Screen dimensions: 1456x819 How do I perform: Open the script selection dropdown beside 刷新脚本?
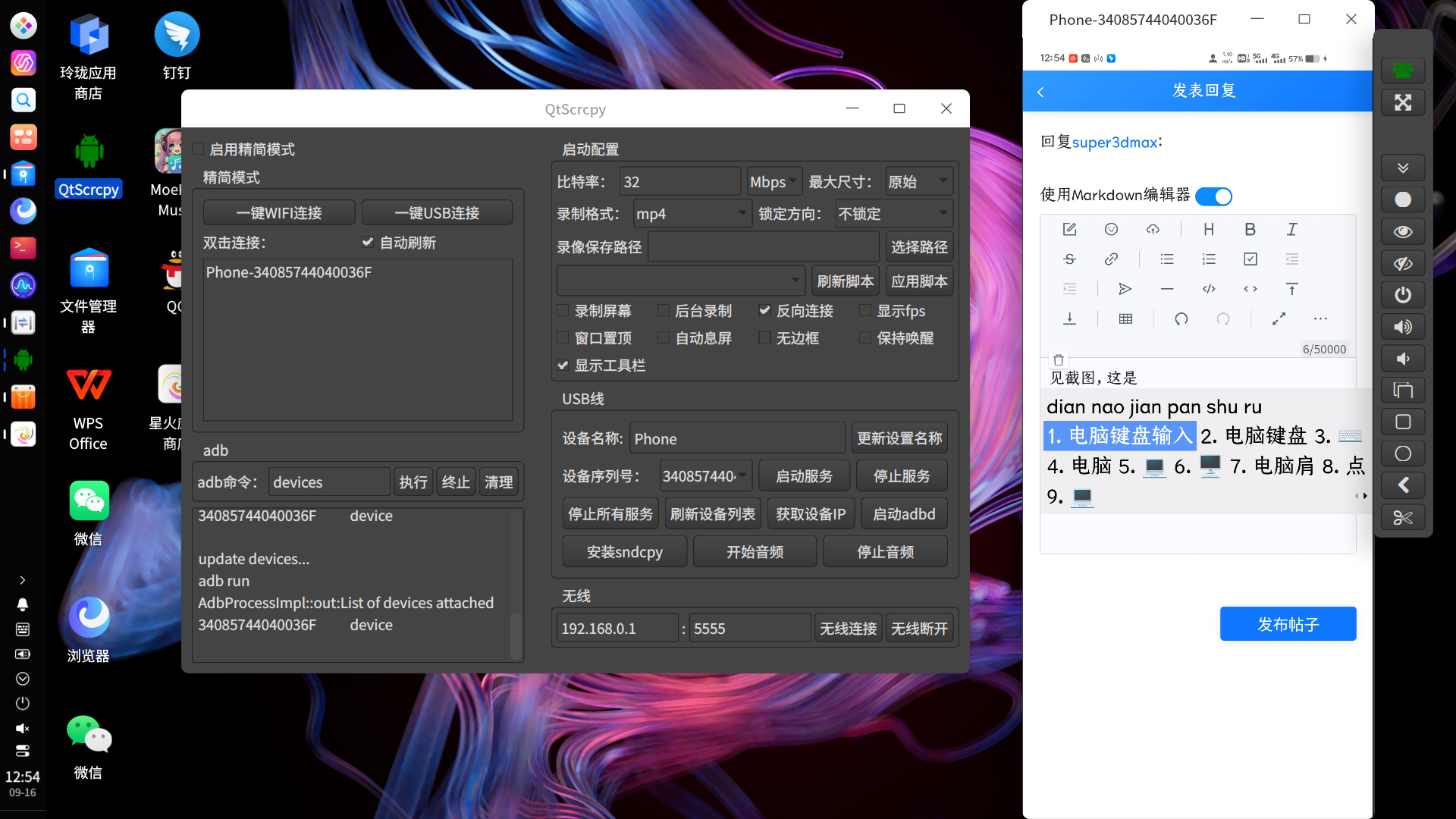[x=680, y=281]
